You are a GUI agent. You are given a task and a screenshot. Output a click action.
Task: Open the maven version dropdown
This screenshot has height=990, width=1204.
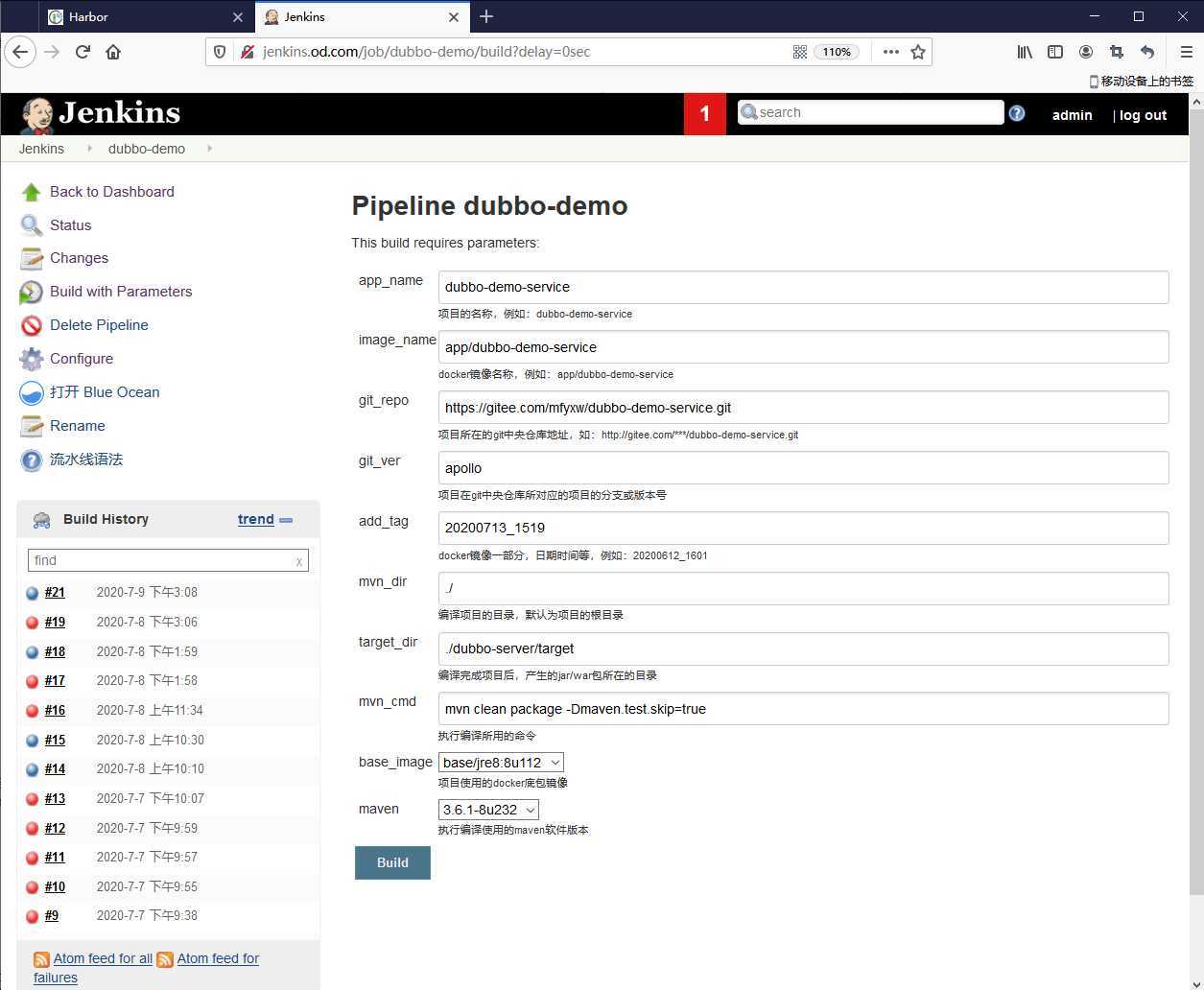click(488, 810)
